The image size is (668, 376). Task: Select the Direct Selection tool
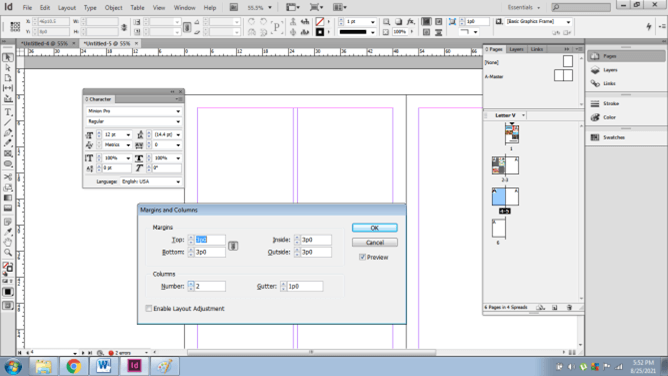pyautogui.click(x=8, y=68)
